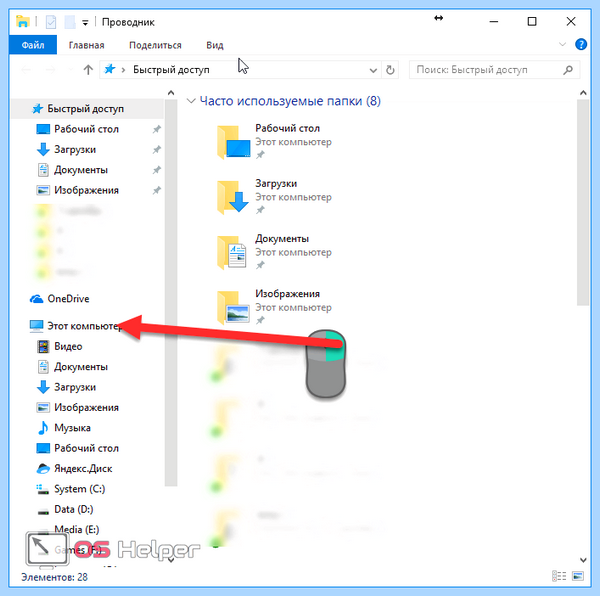Click Загрузки arrow icon under Быстрый доступ

click(x=43, y=150)
